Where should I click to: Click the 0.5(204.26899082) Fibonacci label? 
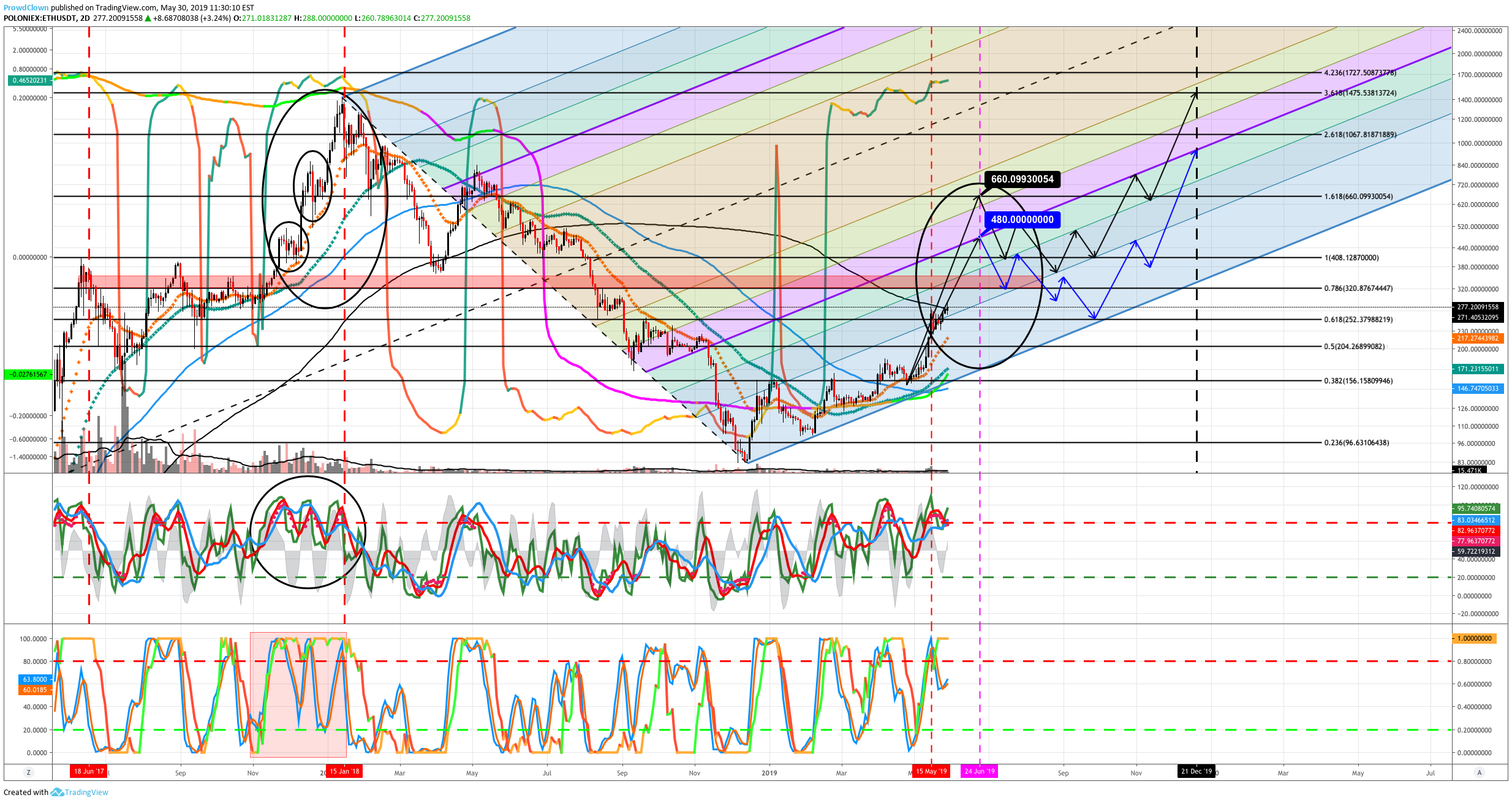point(1354,347)
